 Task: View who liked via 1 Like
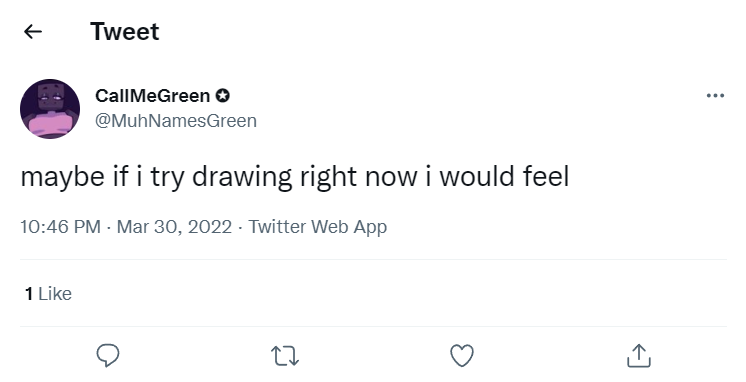[x=48, y=294]
